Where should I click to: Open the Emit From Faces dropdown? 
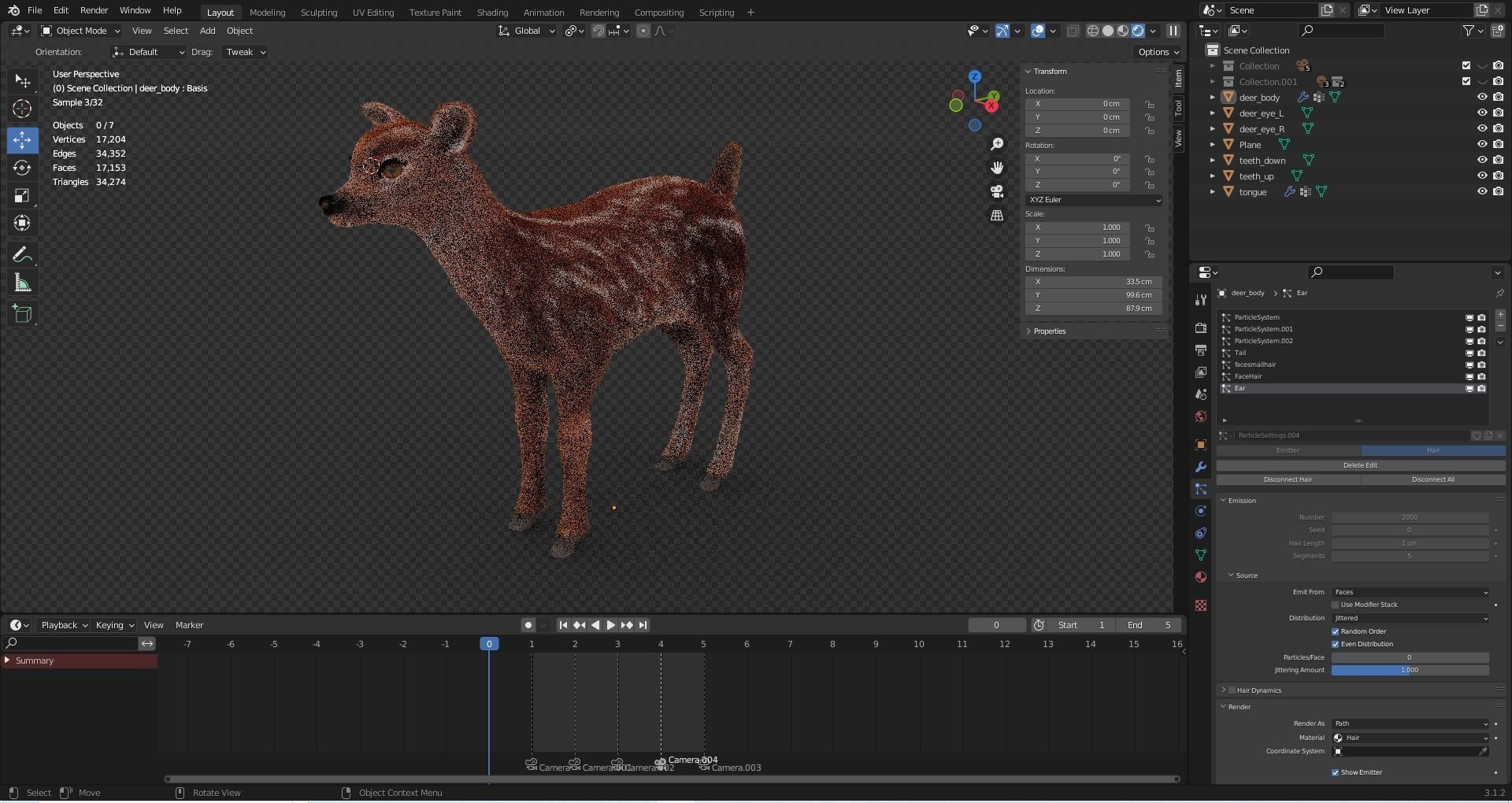click(1410, 593)
